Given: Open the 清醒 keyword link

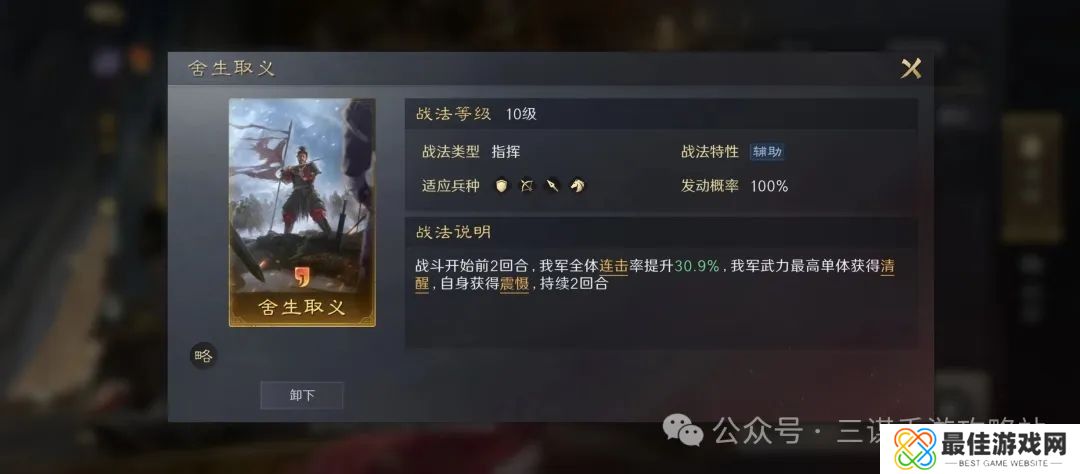Looking at the screenshot, I should [888, 267].
